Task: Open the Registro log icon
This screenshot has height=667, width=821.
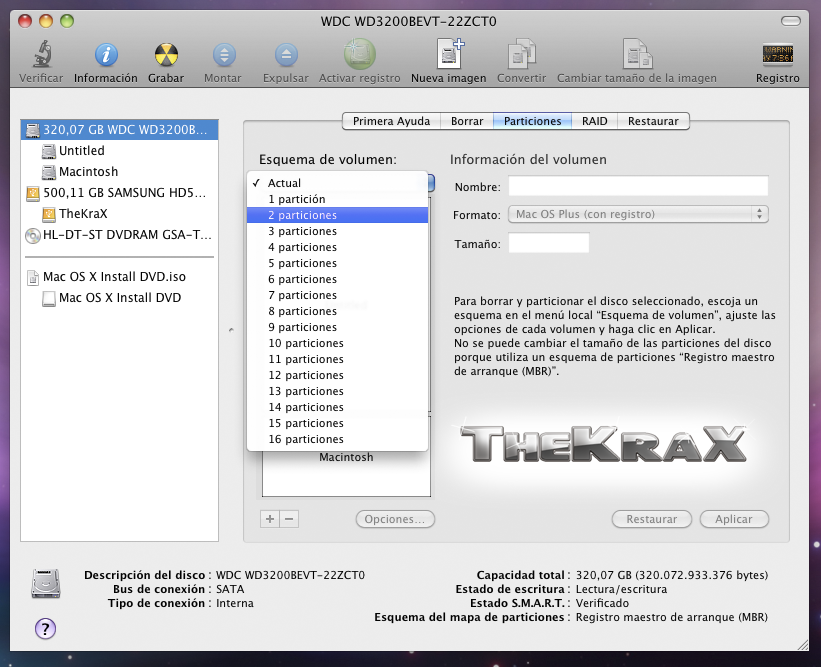Action: pyautogui.click(x=778, y=54)
